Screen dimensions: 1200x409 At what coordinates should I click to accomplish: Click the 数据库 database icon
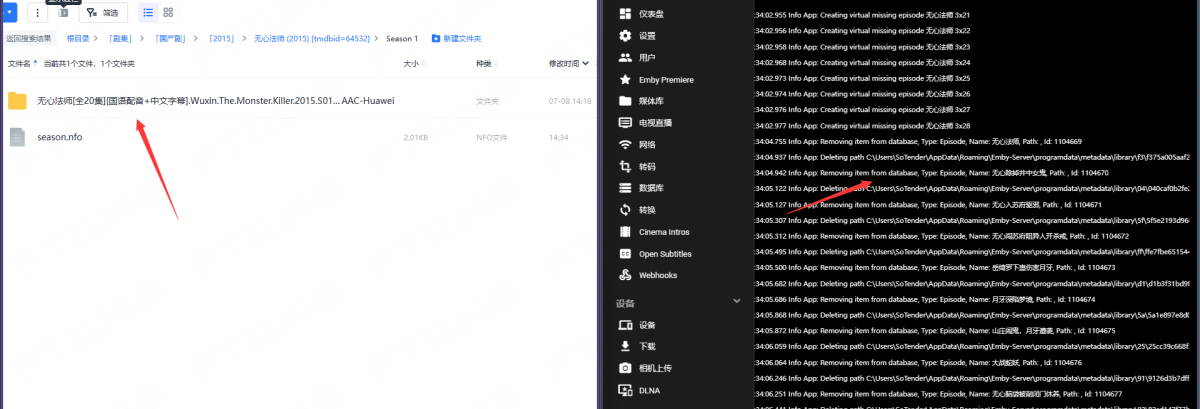coord(625,188)
